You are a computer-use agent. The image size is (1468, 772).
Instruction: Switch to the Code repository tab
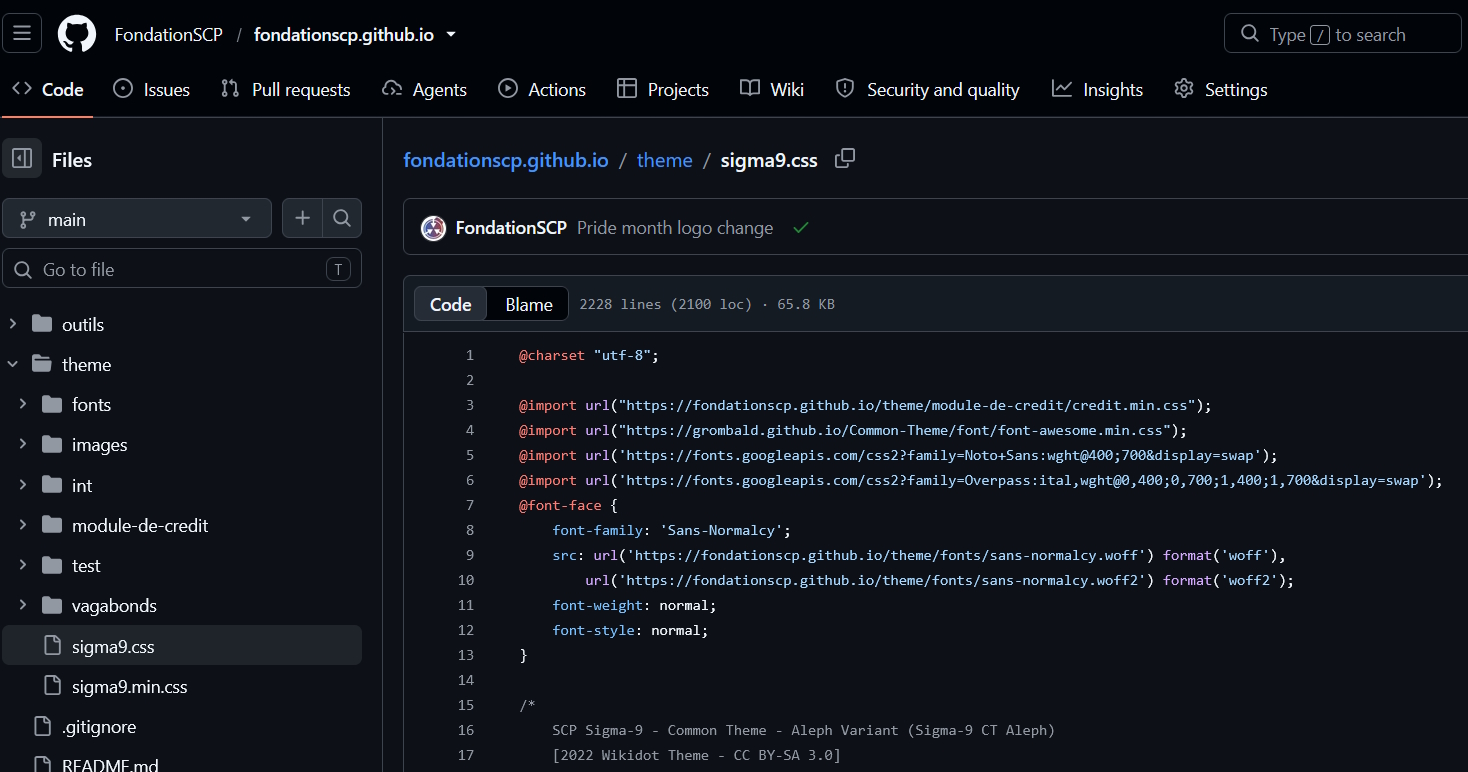click(x=47, y=89)
